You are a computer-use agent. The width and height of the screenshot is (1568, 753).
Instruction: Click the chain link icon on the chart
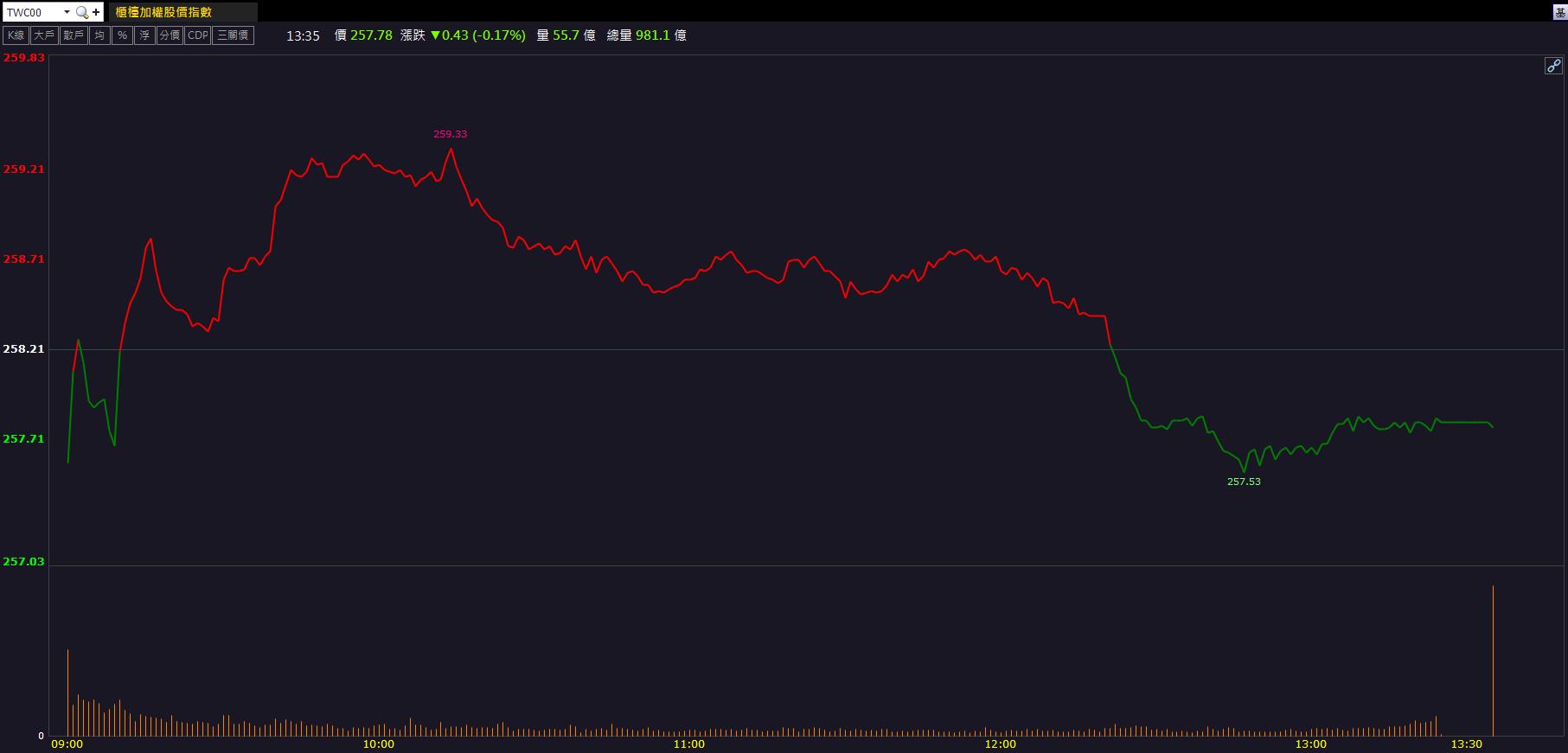[x=1553, y=66]
